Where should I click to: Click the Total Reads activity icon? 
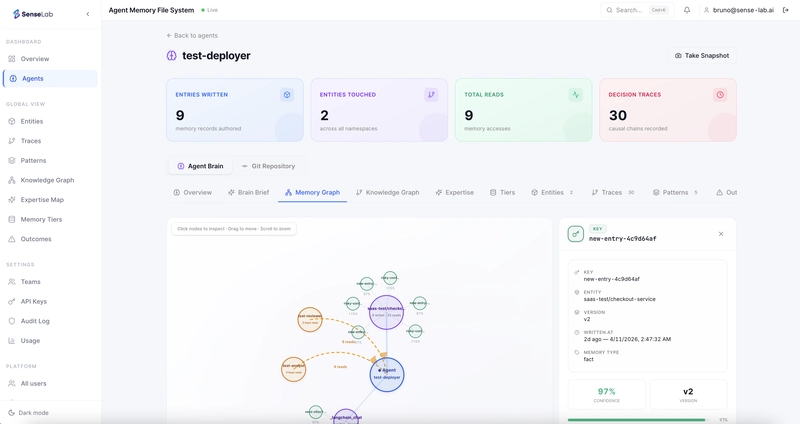pyautogui.click(x=575, y=95)
